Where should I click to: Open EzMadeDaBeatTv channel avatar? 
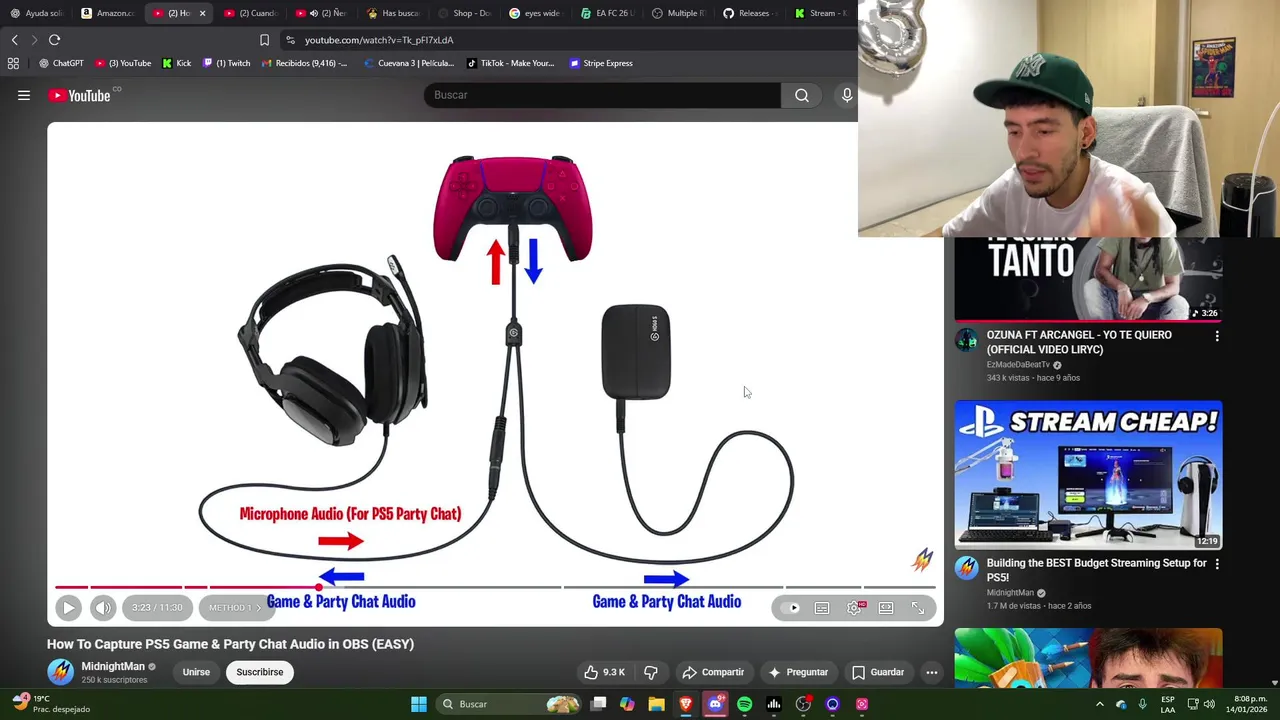pyautogui.click(x=966, y=340)
